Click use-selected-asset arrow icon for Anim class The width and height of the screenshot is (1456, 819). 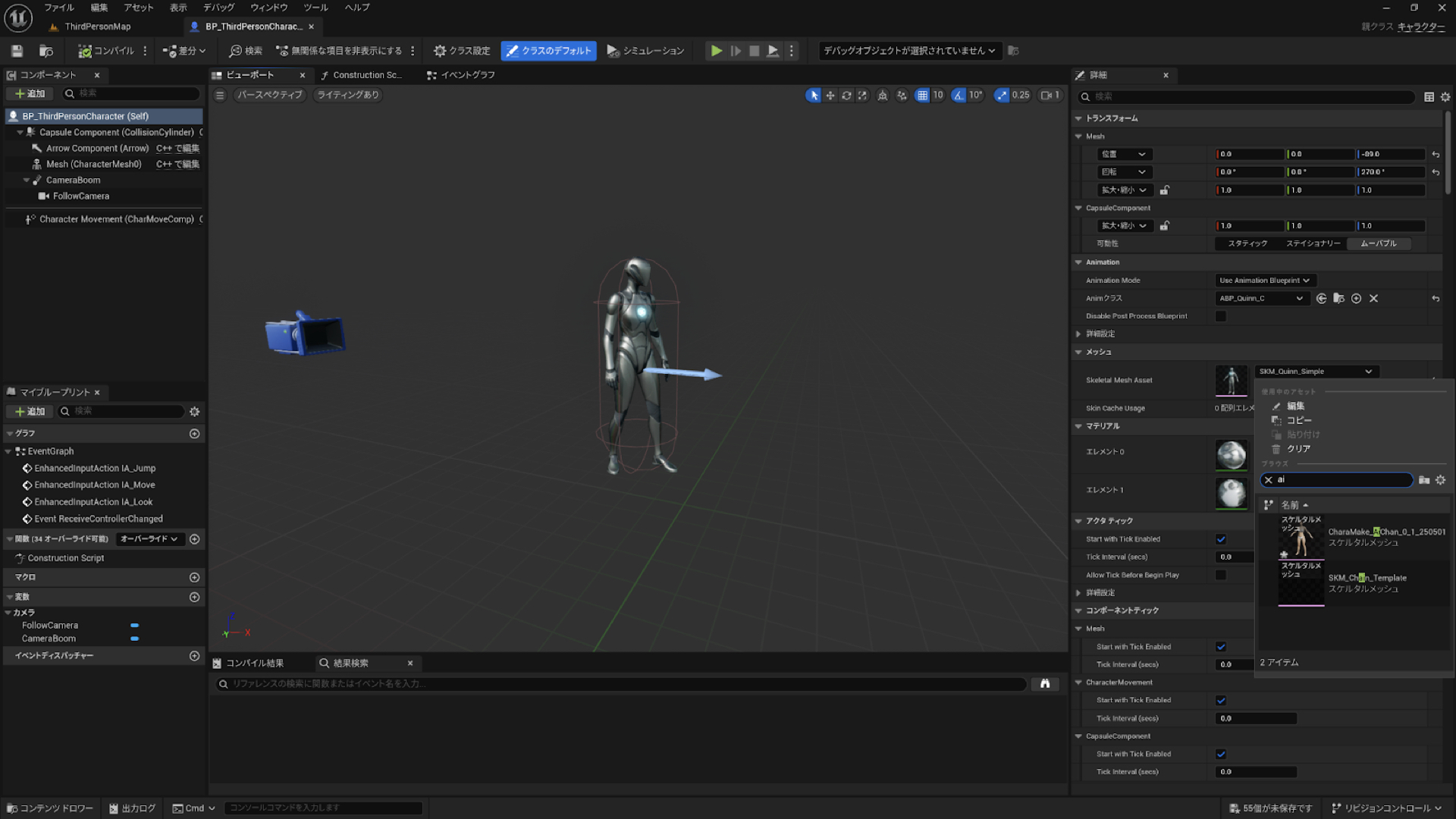[1322, 299]
